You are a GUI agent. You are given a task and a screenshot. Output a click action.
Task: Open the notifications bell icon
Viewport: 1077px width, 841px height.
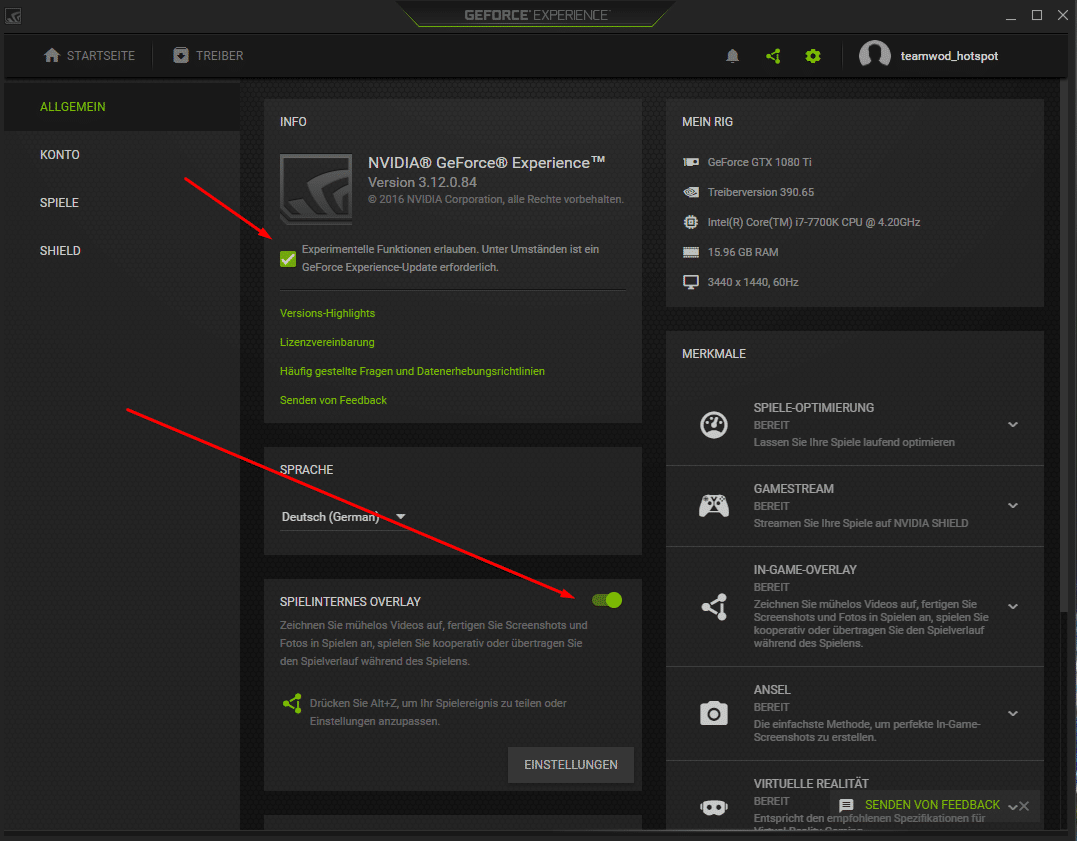(732, 56)
